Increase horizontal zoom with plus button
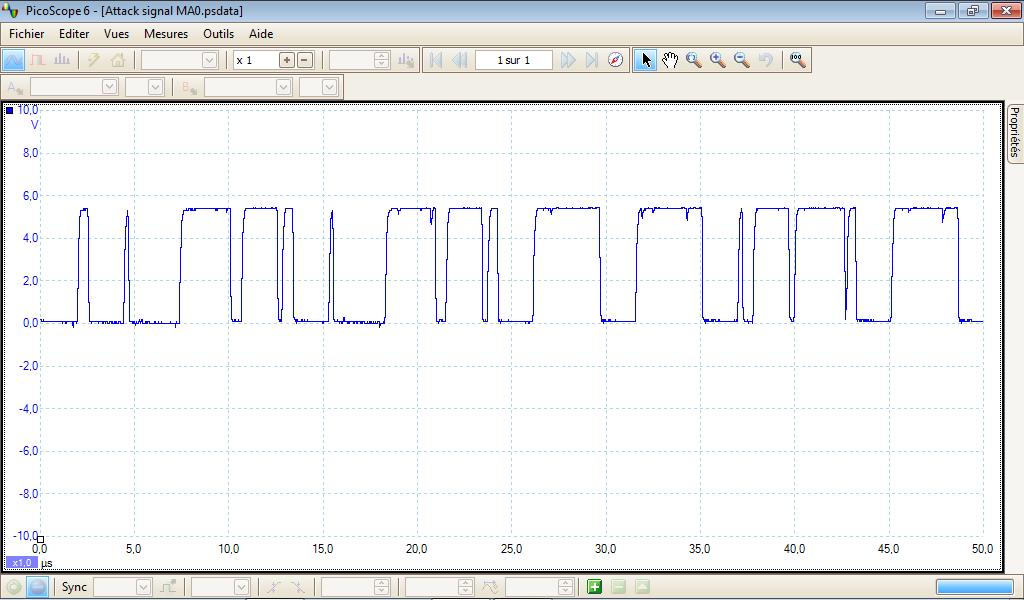The image size is (1024, 600). pyautogui.click(x=287, y=60)
